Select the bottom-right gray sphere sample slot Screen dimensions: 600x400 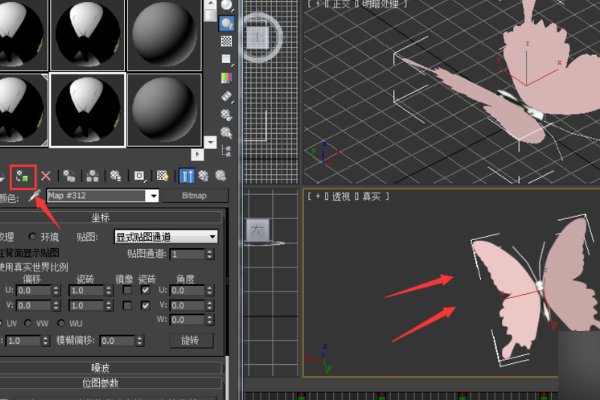(x=164, y=110)
